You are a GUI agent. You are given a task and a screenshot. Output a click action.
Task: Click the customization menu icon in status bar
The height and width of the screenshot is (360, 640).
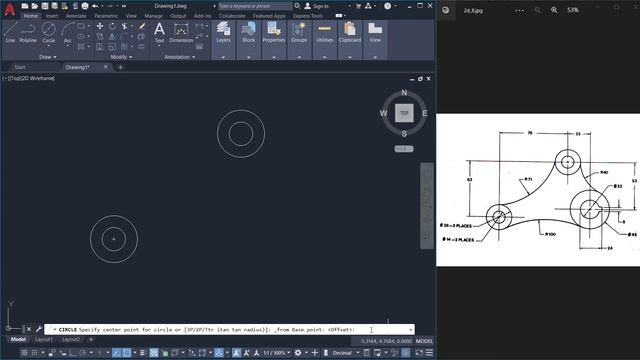point(429,353)
